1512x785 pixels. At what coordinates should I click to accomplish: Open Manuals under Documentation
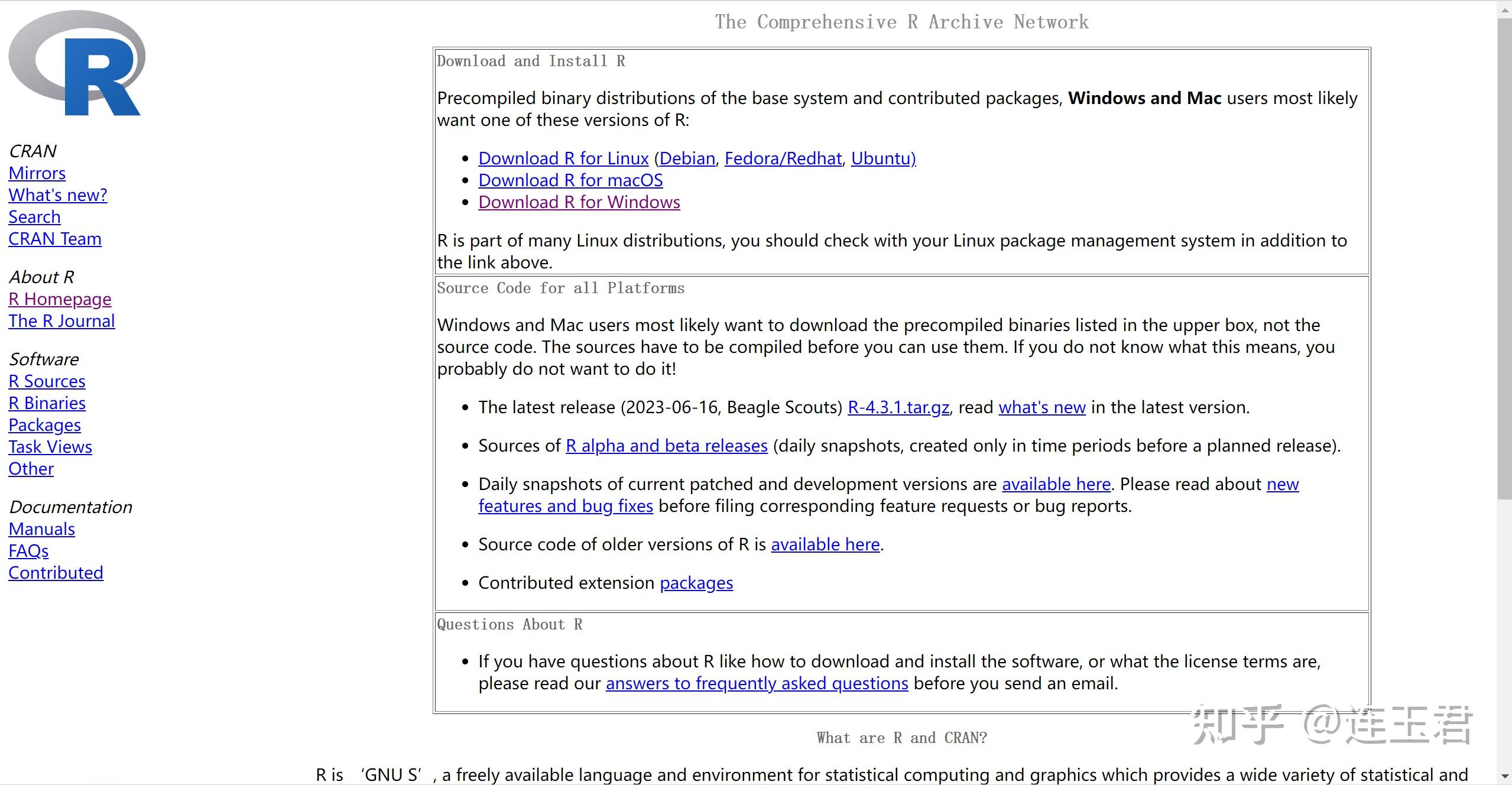41,529
